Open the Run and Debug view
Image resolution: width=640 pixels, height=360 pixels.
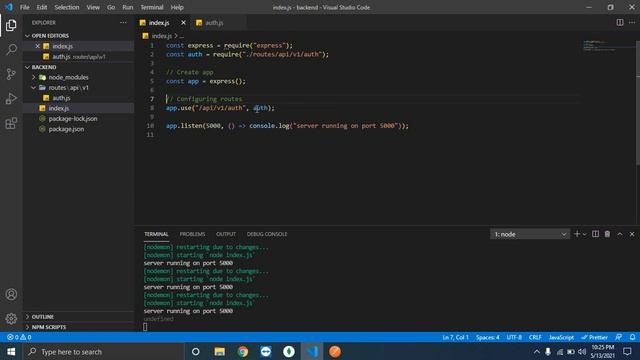(11, 99)
